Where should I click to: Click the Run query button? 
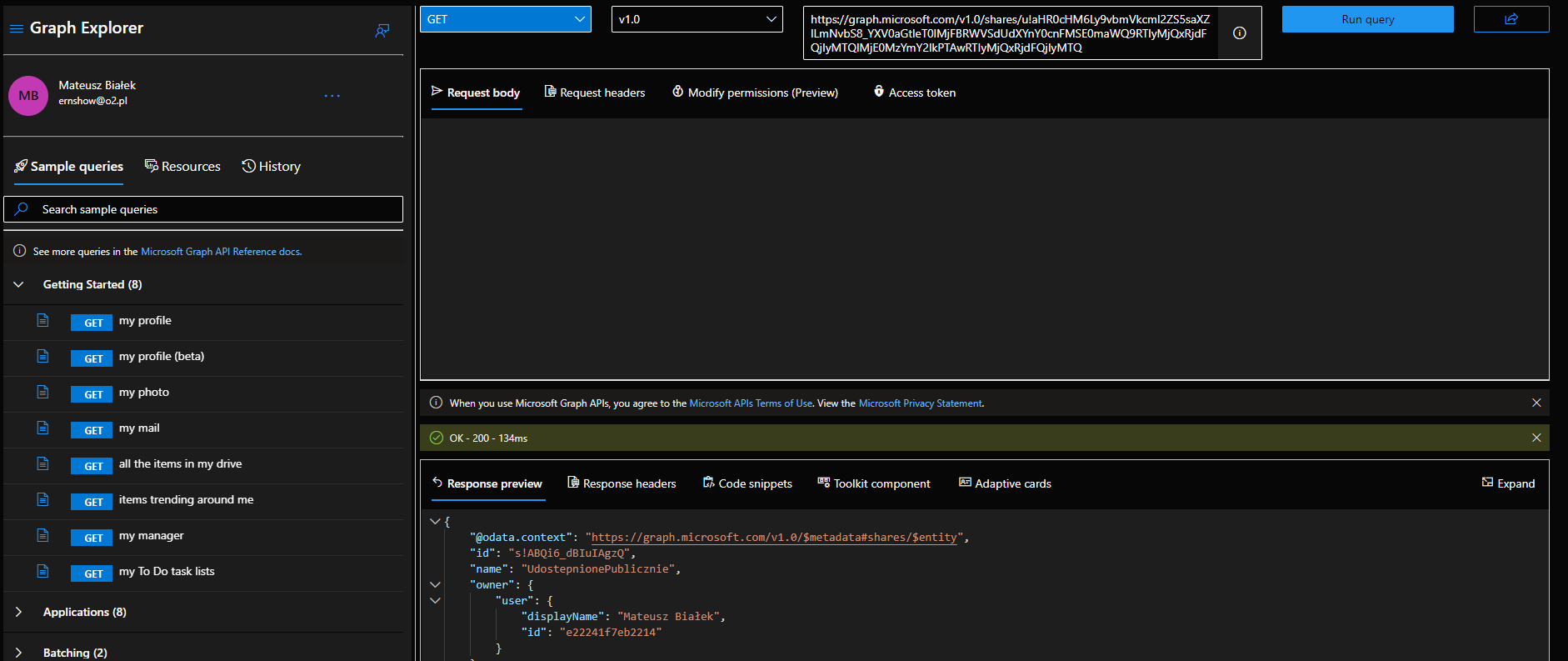coord(1368,19)
